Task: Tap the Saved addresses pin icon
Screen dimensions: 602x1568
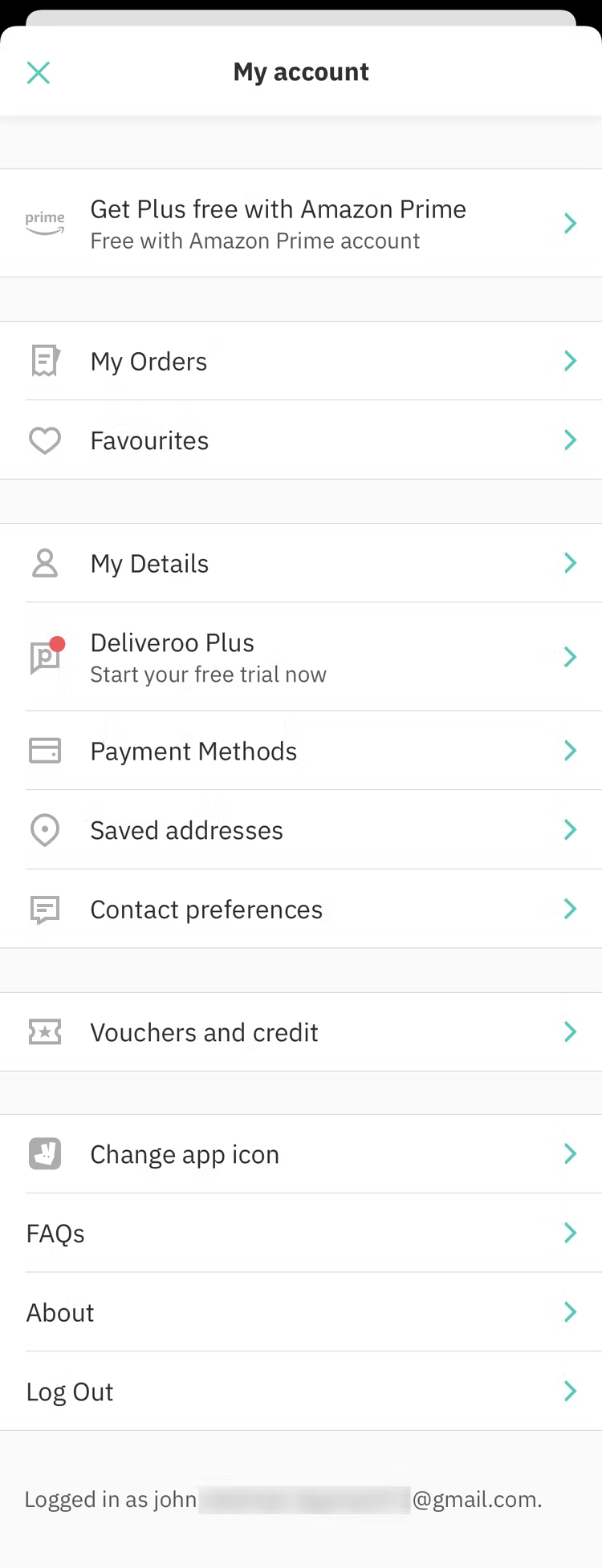Action: (x=45, y=830)
